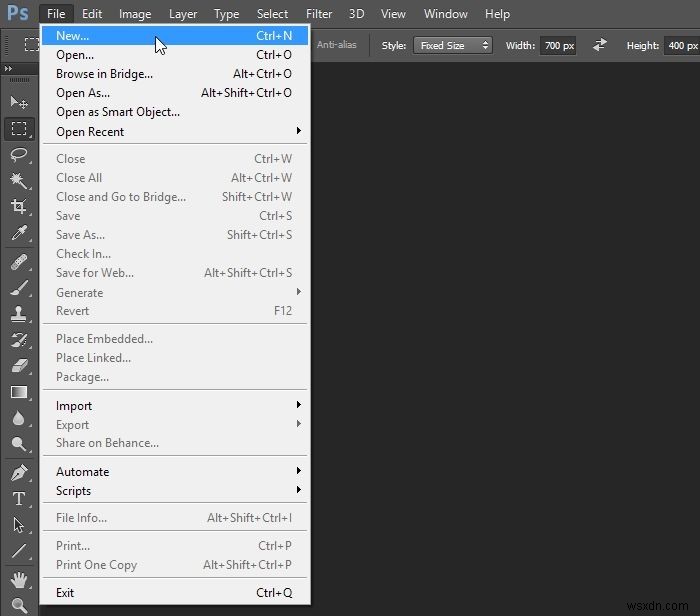Image resolution: width=700 pixels, height=616 pixels.
Task: Choose New... from File menu
Action: pos(175,35)
